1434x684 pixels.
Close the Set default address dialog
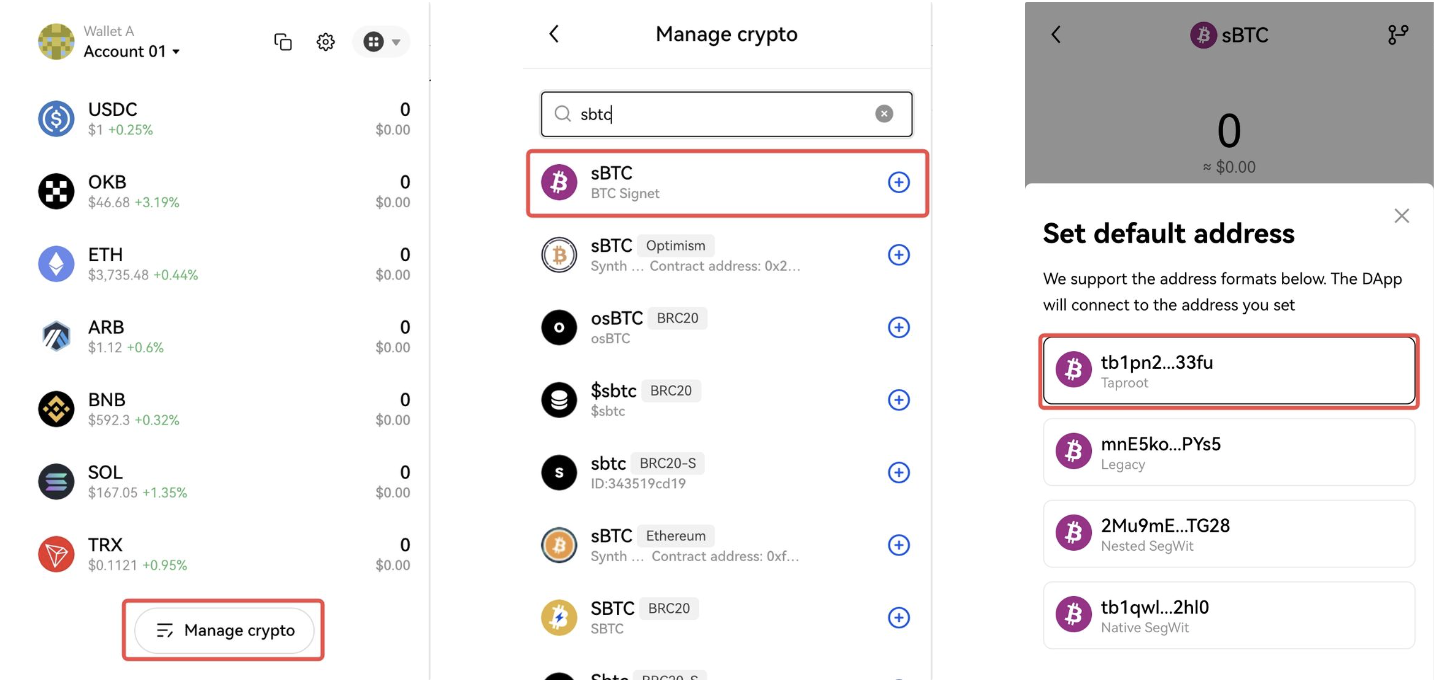click(x=1402, y=216)
